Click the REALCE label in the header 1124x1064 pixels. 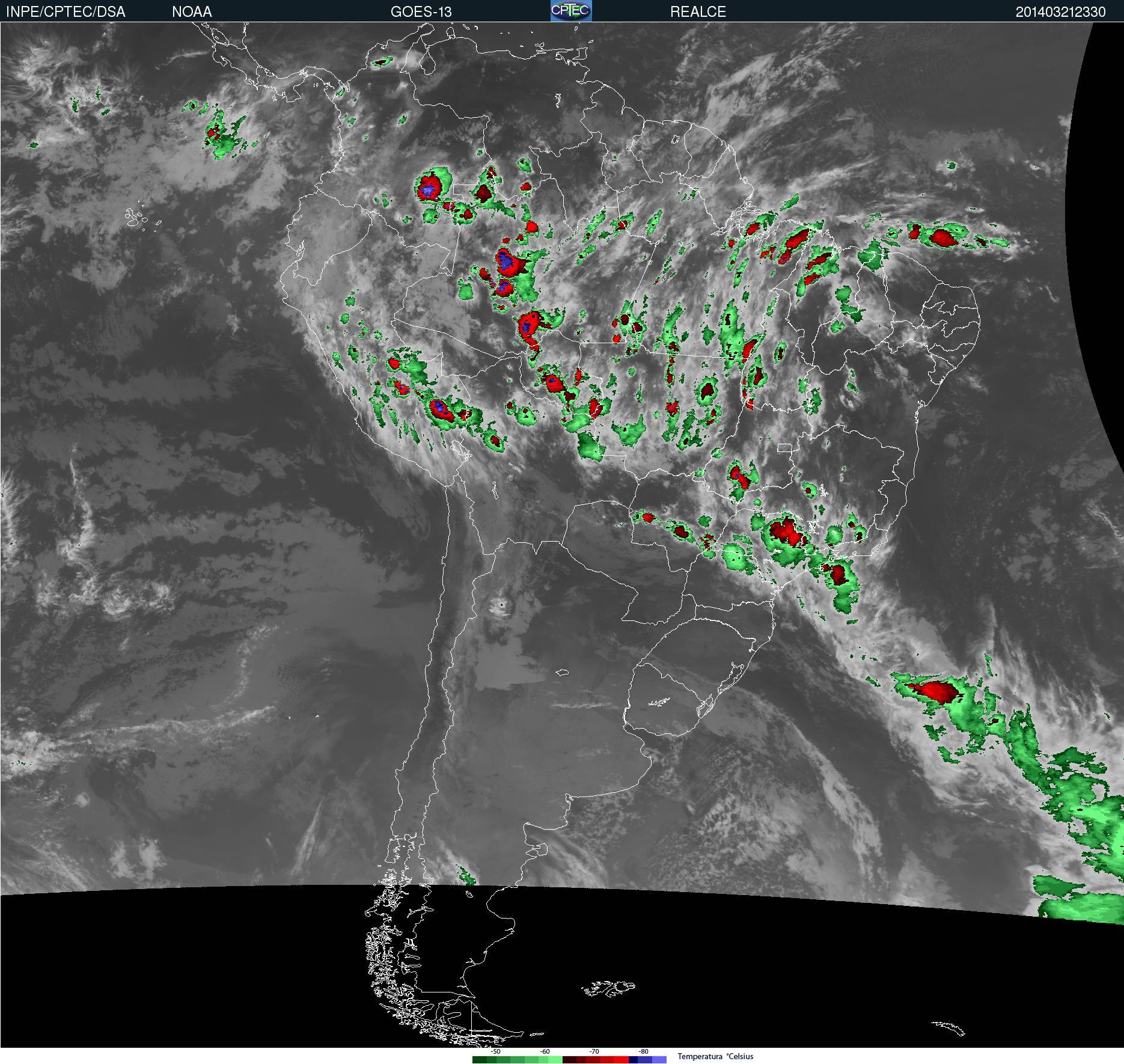pyautogui.click(x=698, y=12)
